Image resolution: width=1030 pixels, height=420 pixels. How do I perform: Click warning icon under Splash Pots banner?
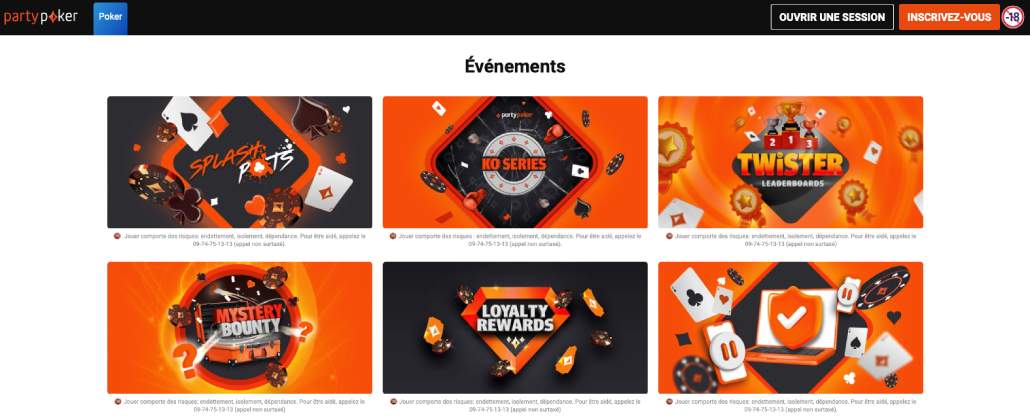pos(117,235)
